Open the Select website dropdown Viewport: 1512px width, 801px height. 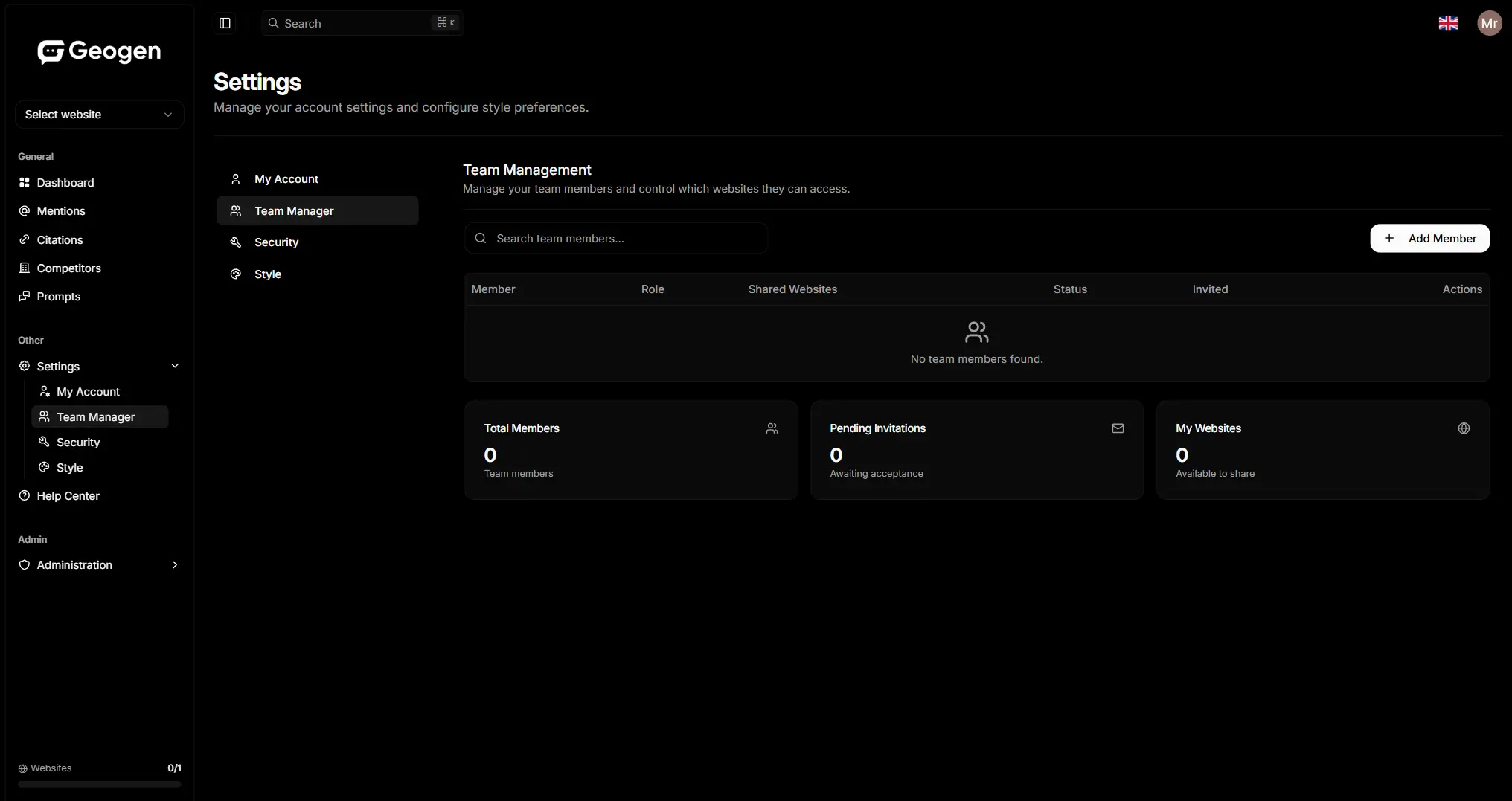tap(99, 115)
